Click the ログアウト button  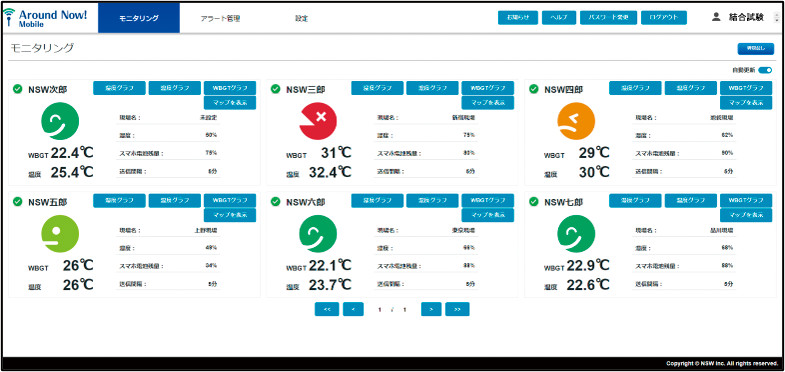(664, 18)
